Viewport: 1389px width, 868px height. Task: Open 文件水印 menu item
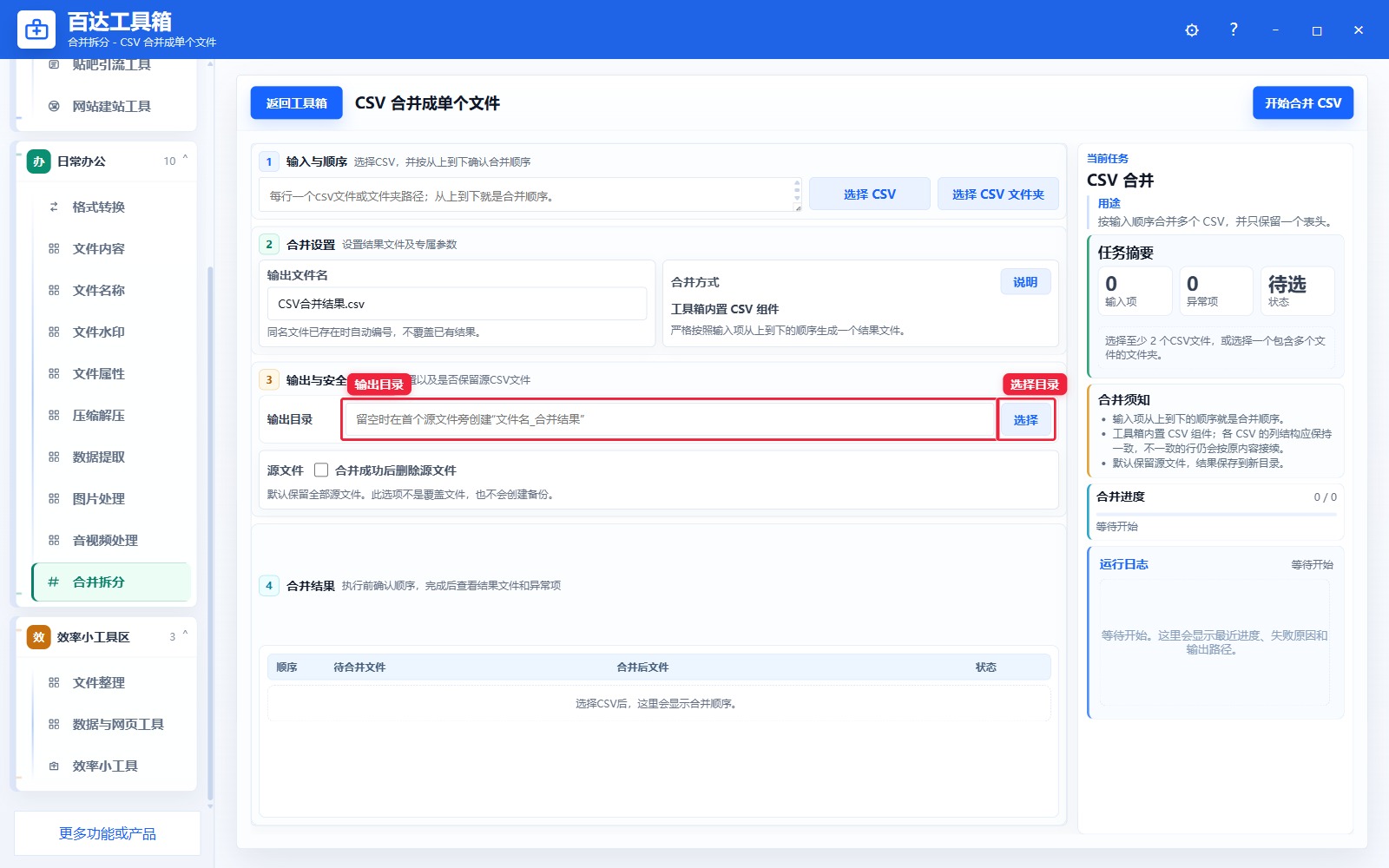111,332
